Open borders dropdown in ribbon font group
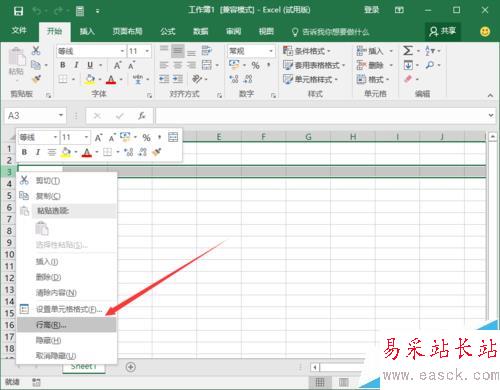This screenshot has height=390, width=500. tap(73, 79)
